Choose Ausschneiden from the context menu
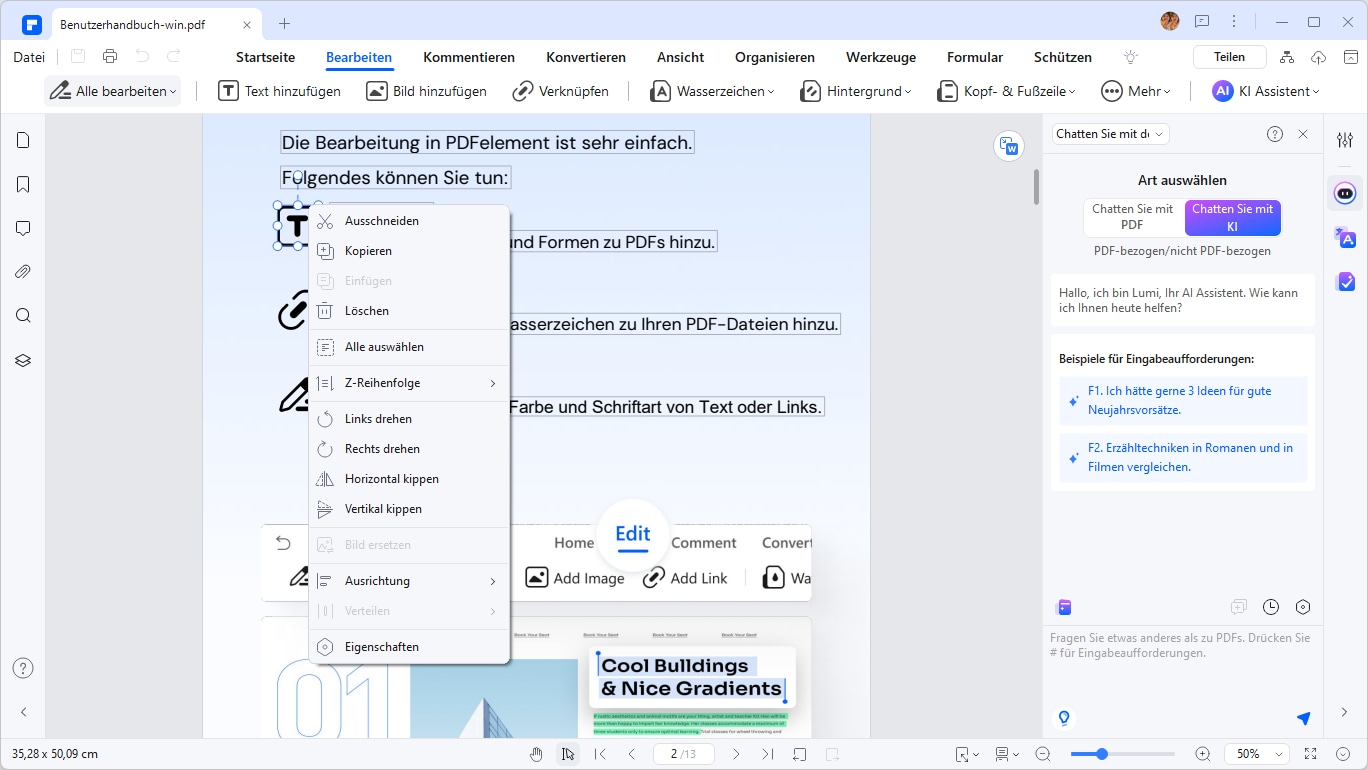 click(x=409, y=221)
